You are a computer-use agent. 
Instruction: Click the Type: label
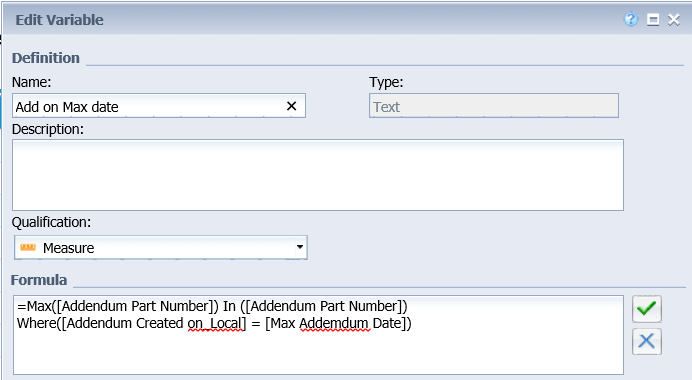coord(386,82)
